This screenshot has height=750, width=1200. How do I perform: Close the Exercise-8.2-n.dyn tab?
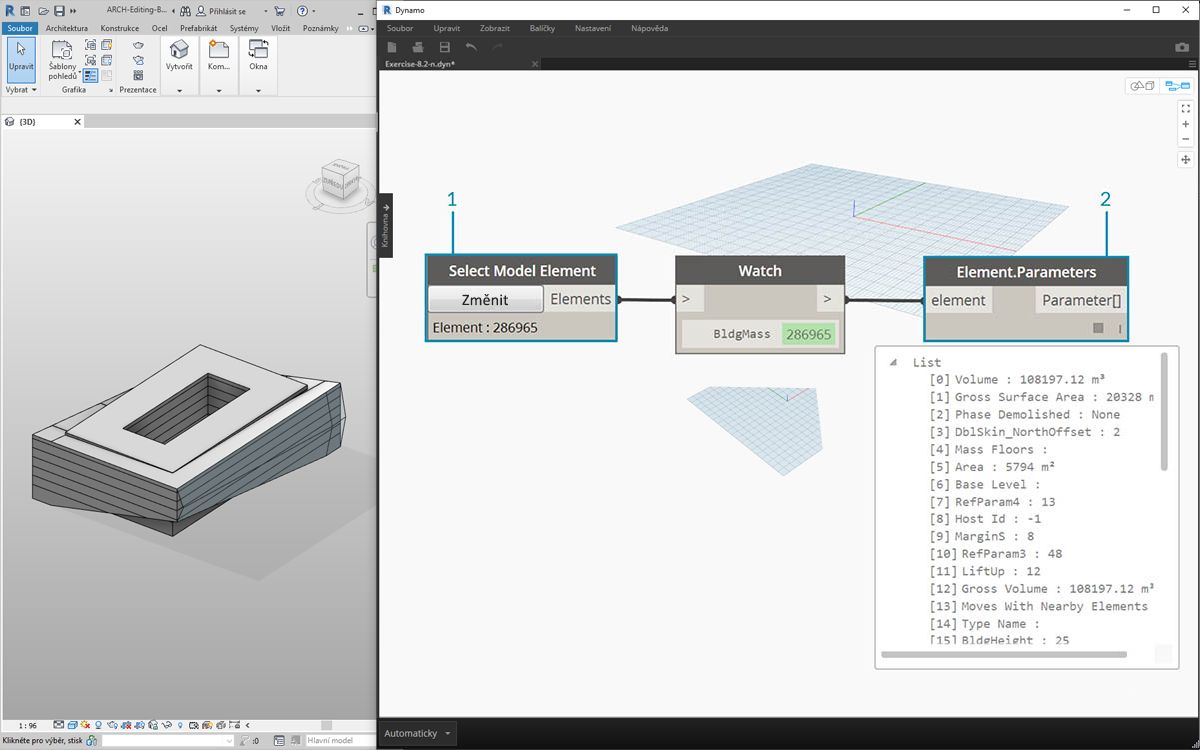coord(534,64)
